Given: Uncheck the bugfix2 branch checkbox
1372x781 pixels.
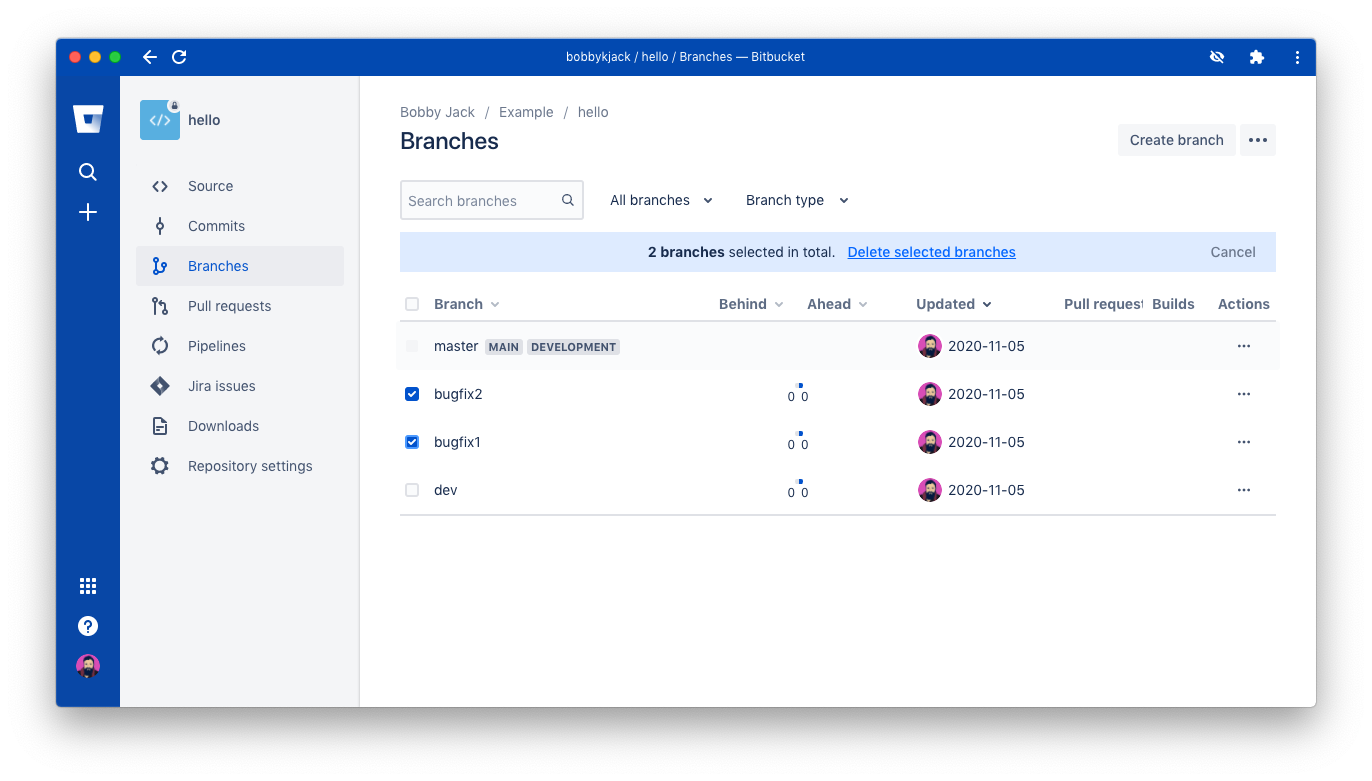Looking at the screenshot, I should click(412, 393).
